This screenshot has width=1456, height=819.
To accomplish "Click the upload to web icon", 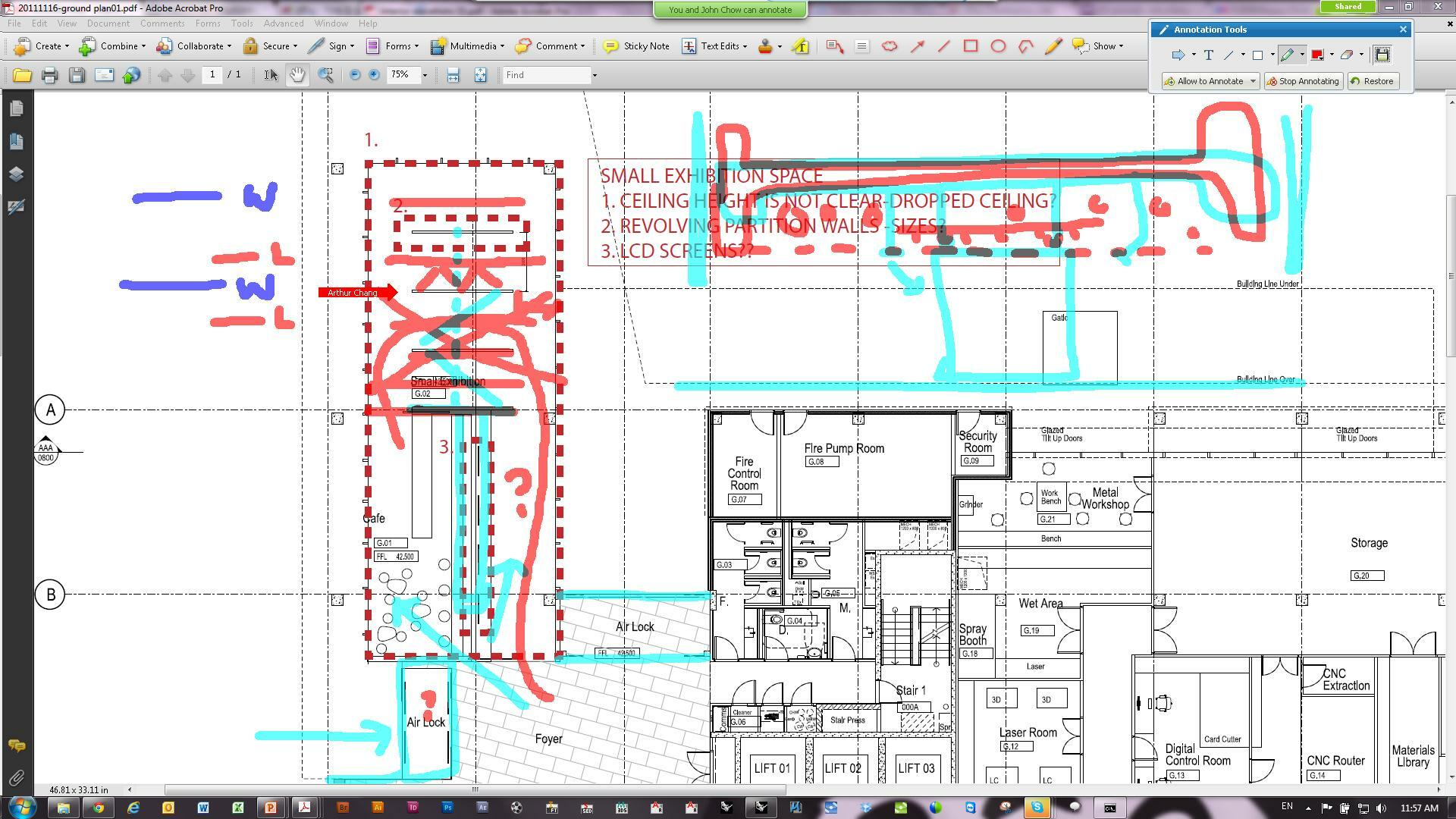I will coord(132,75).
